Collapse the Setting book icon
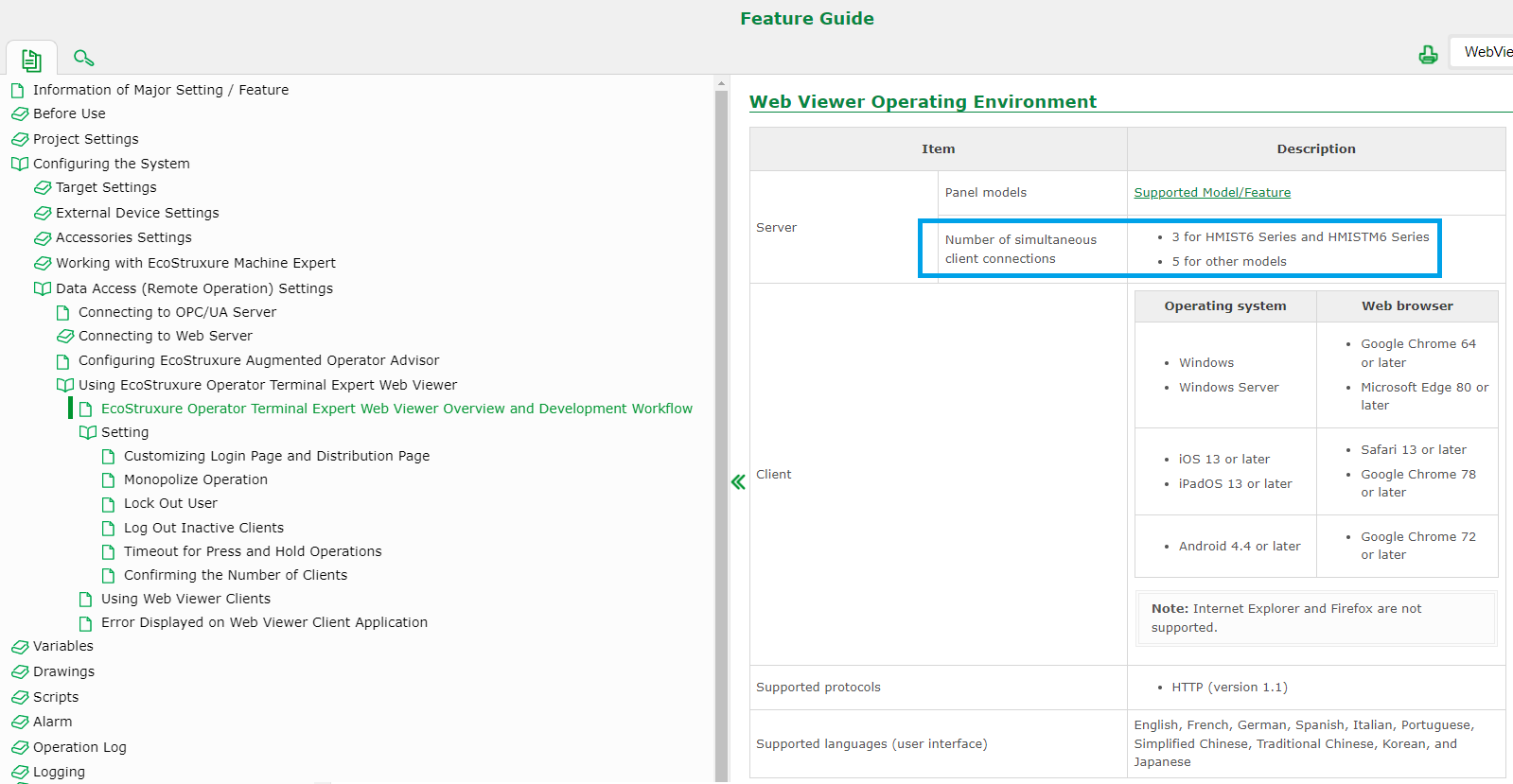 (88, 432)
